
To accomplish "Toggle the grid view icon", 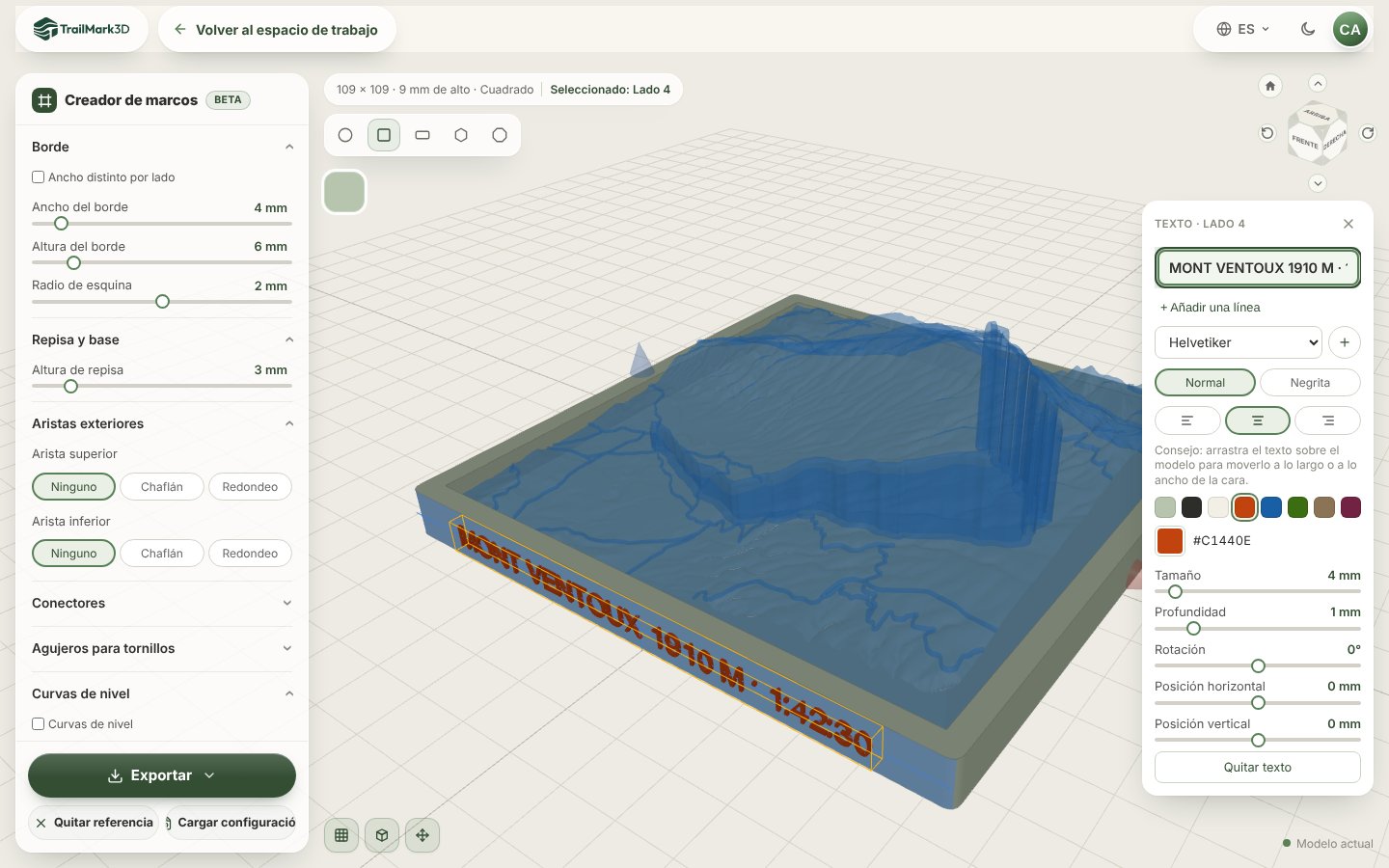I will 341,835.
